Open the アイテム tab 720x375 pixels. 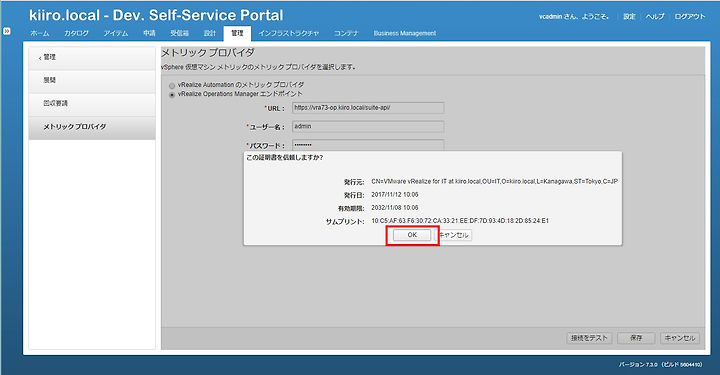tap(116, 34)
